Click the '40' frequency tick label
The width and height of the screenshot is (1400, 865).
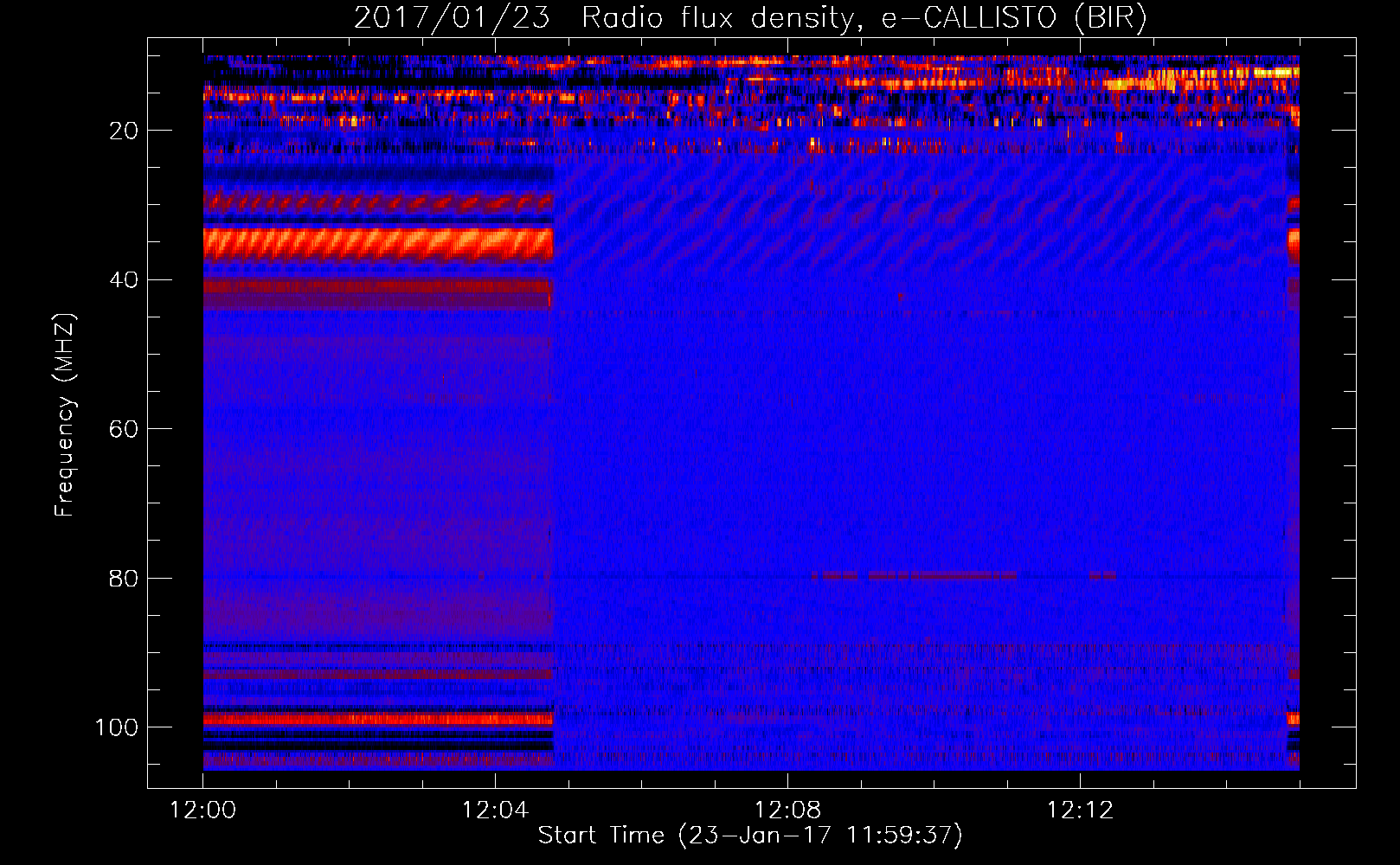(x=124, y=280)
